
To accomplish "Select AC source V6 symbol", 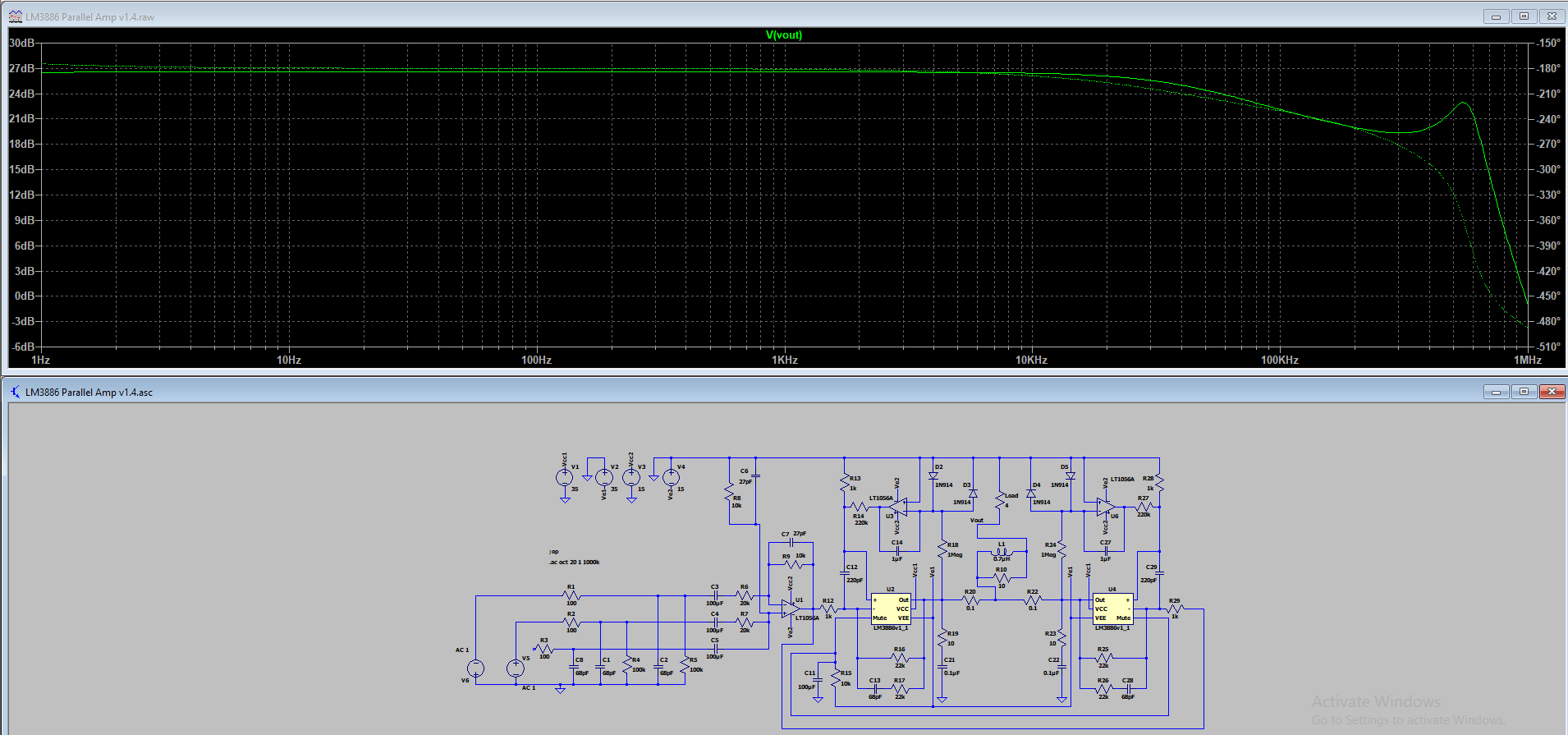I will 475,668.
